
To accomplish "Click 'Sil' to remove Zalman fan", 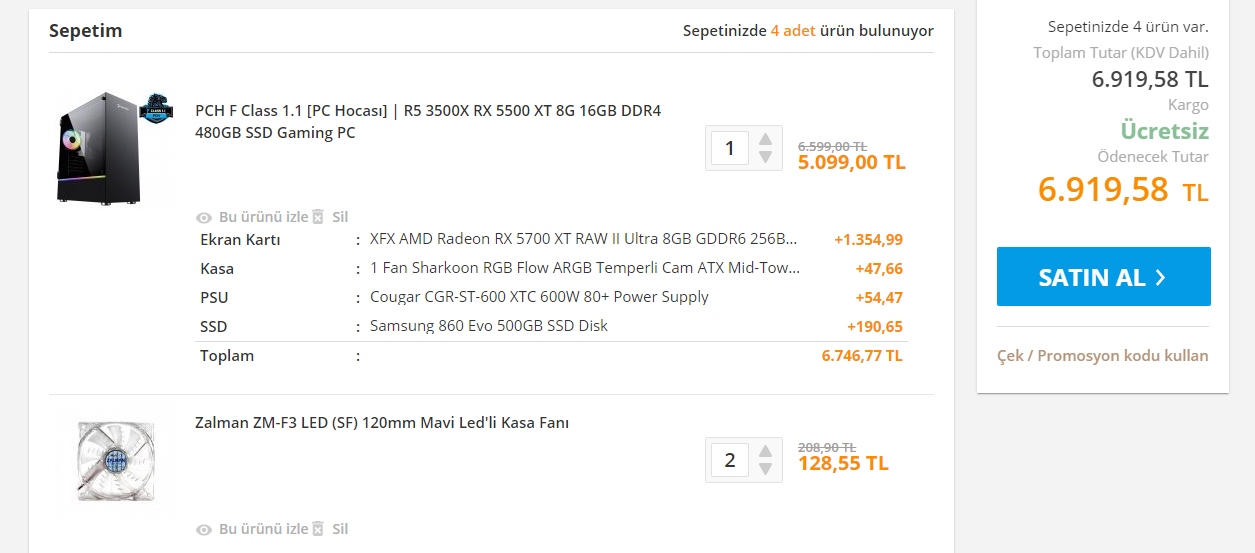I will click(340, 529).
